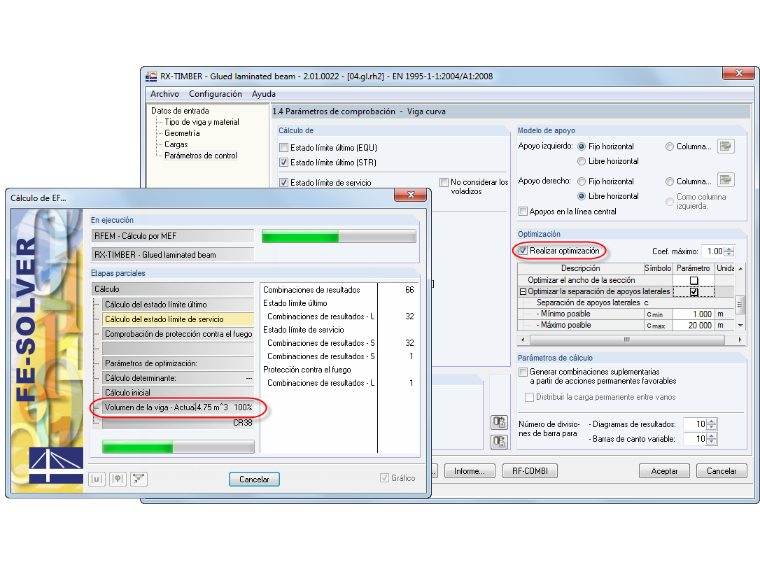Open the Configuración menu
The height and width of the screenshot is (570, 760).
tap(215, 94)
